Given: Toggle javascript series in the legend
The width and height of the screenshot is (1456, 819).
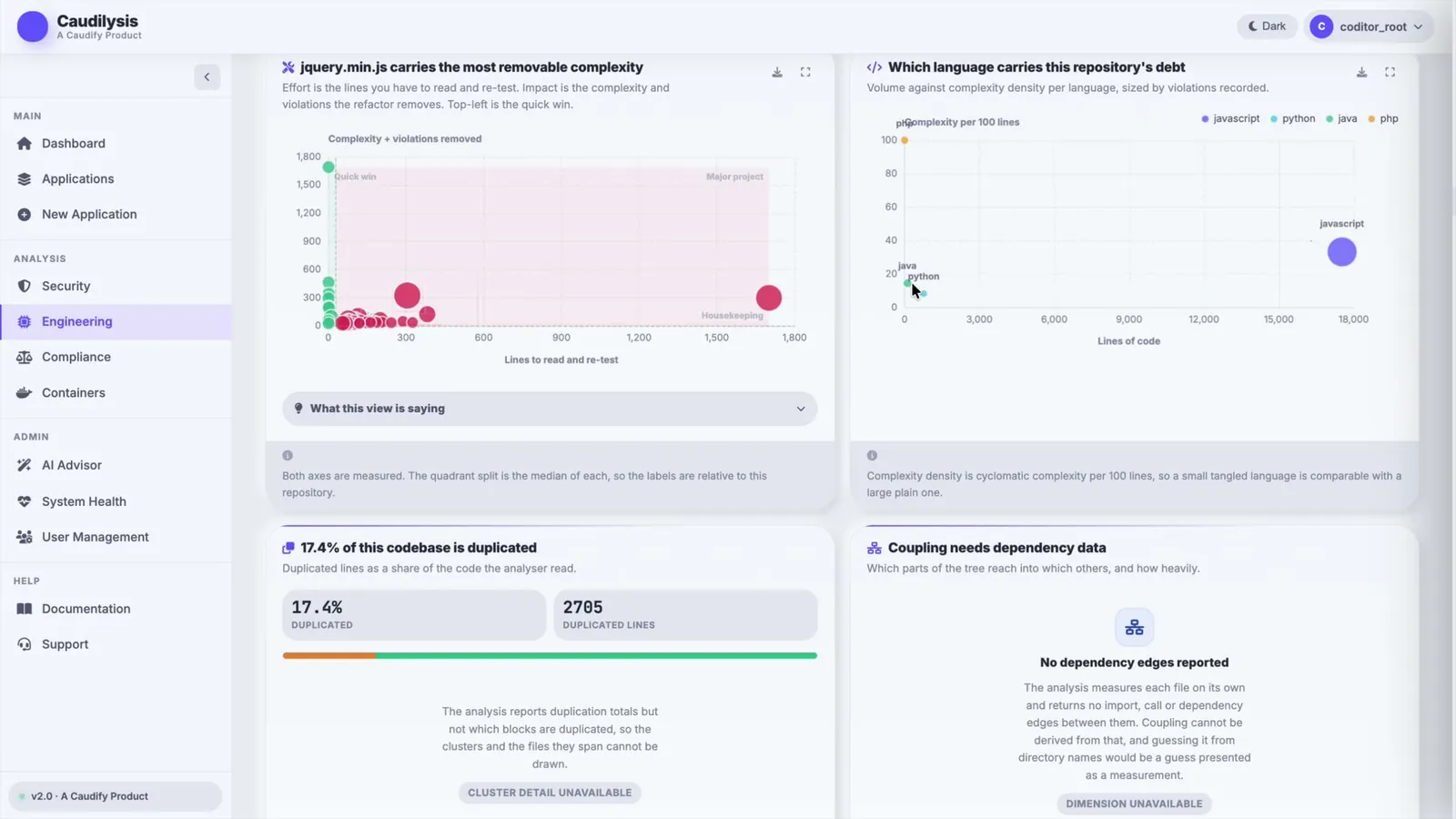Looking at the screenshot, I should pos(1230,118).
